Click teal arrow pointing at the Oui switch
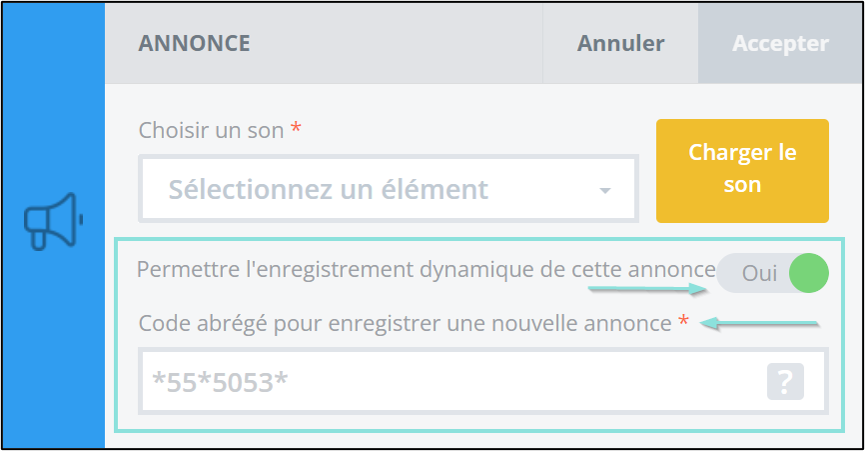866x452 pixels. coord(647,289)
